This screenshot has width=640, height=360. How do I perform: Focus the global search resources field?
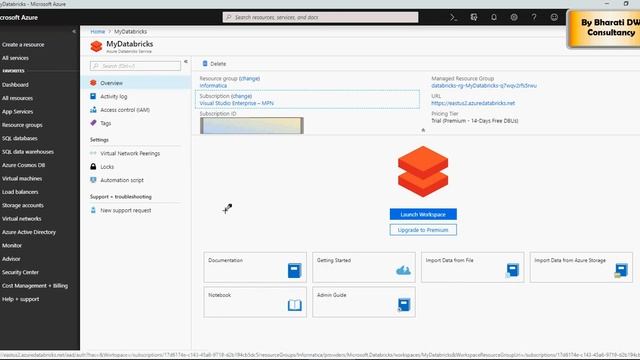point(320,17)
